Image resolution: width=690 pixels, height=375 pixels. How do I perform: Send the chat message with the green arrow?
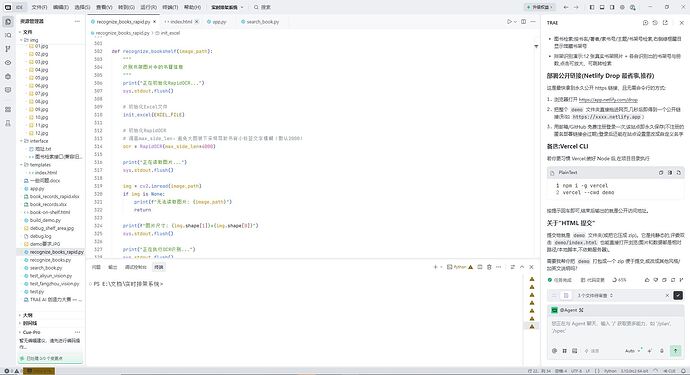coord(675,350)
